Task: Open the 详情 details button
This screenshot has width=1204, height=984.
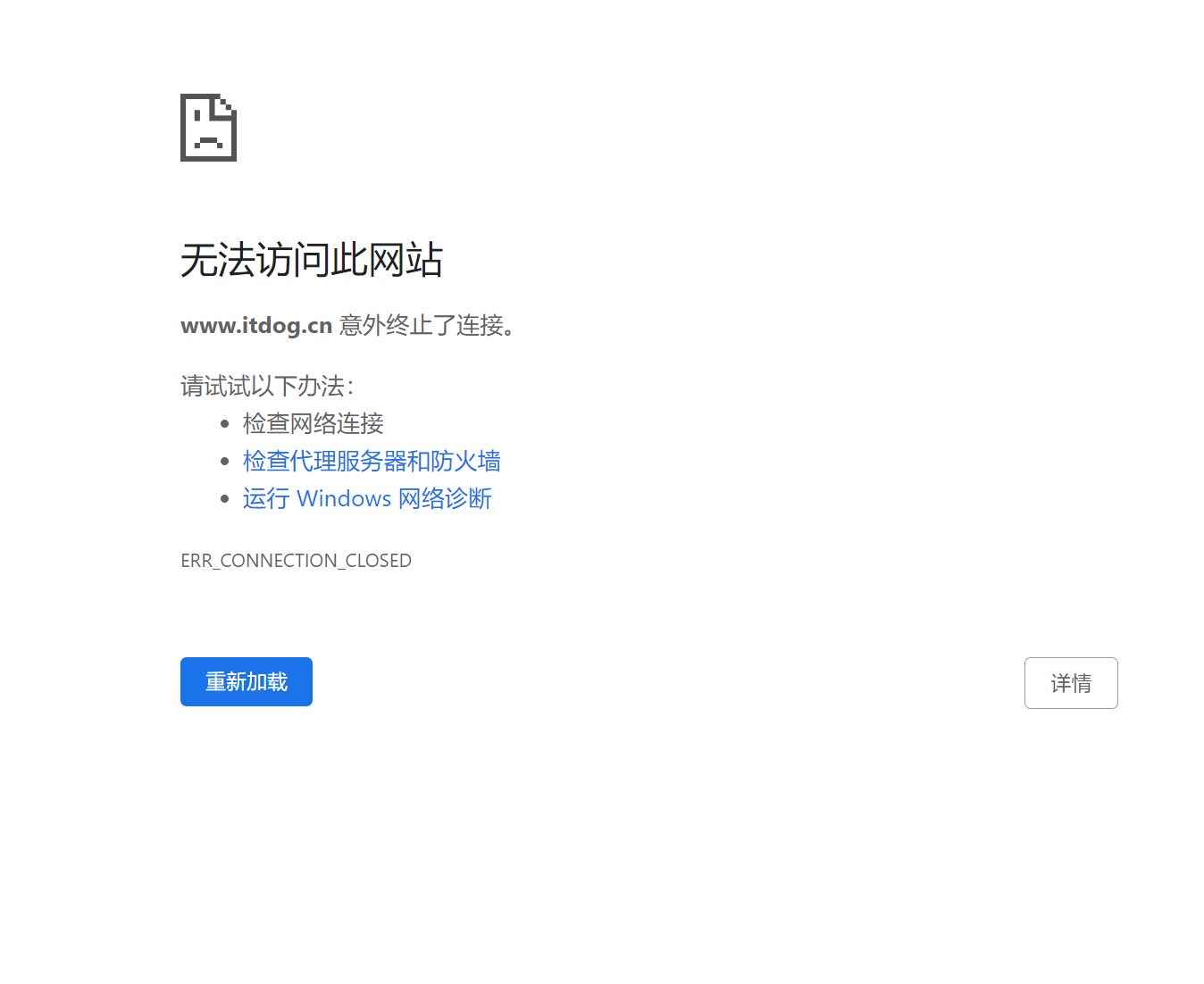Action: point(1071,683)
